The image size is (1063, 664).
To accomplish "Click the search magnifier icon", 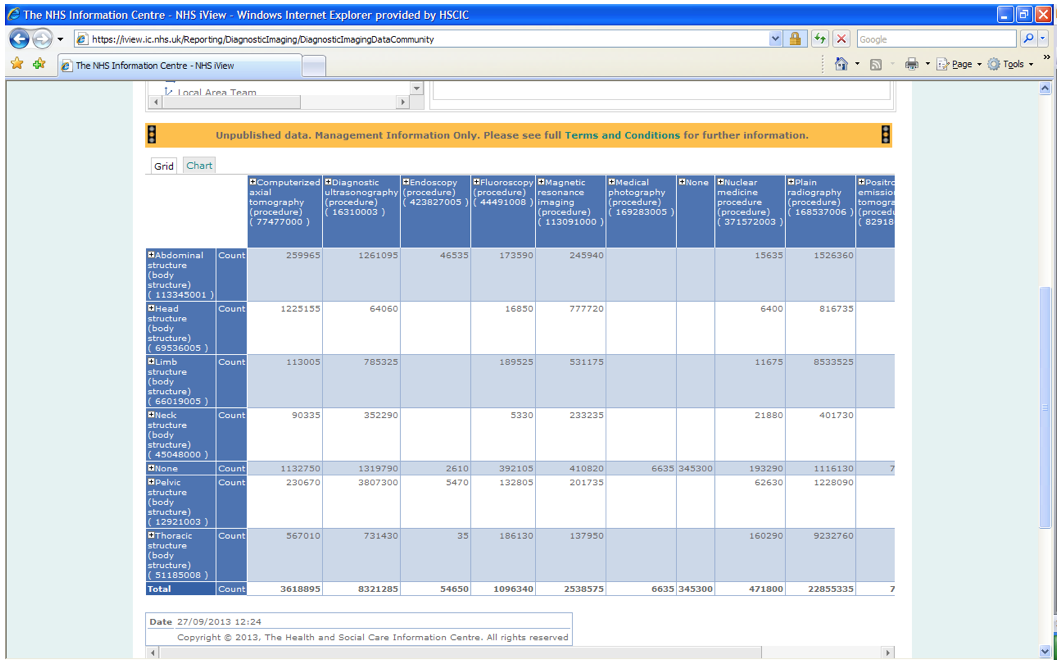I will pos(1029,39).
